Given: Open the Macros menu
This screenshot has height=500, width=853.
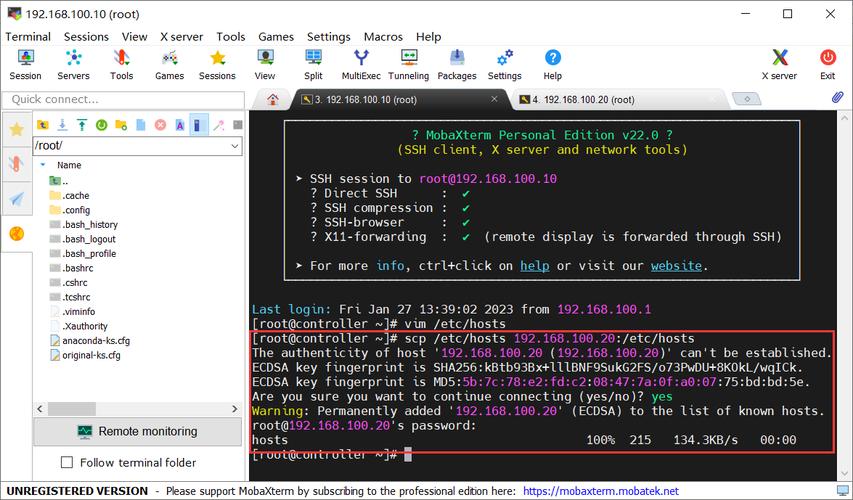Looking at the screenshot, I should pyautogui.click(x=383, y=36).
